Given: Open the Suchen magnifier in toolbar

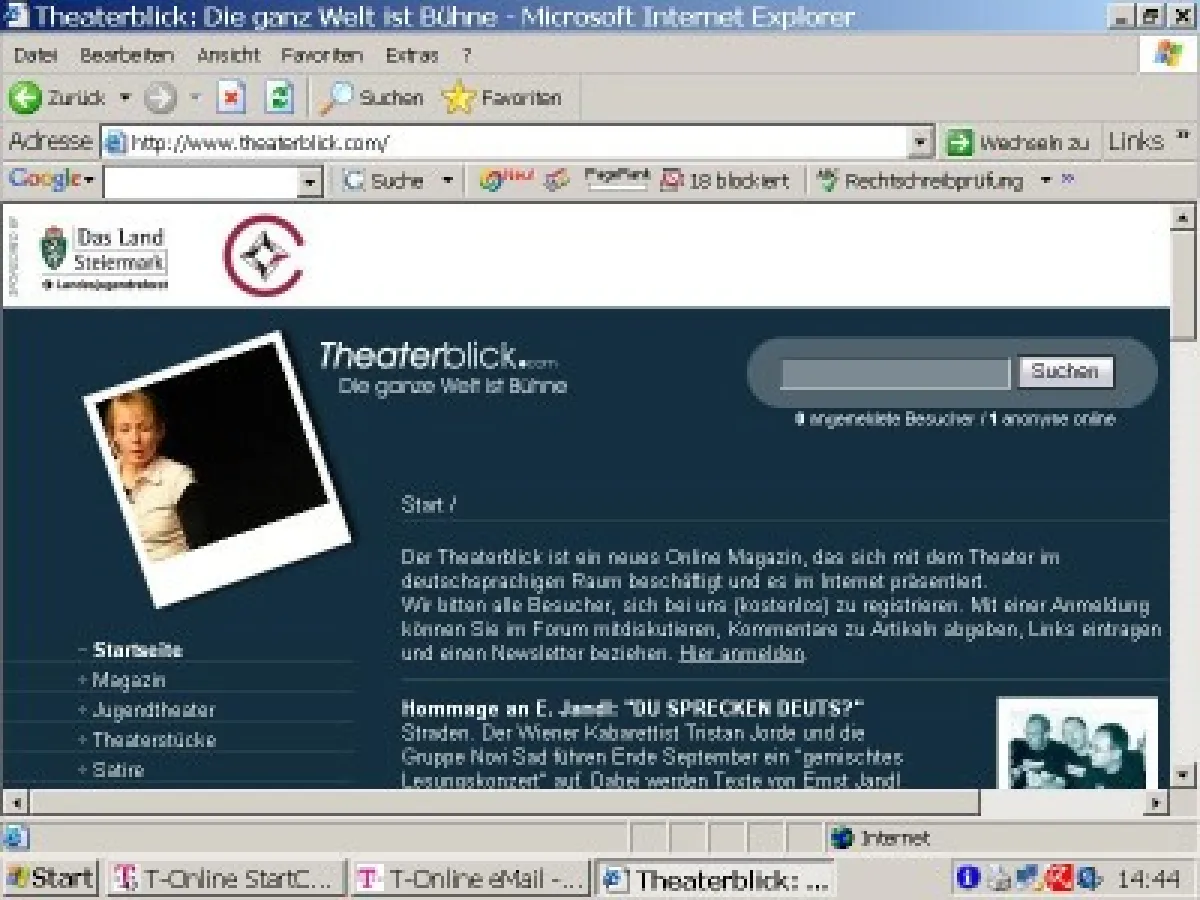Looking at the screenshot, I should coord(337,98).
